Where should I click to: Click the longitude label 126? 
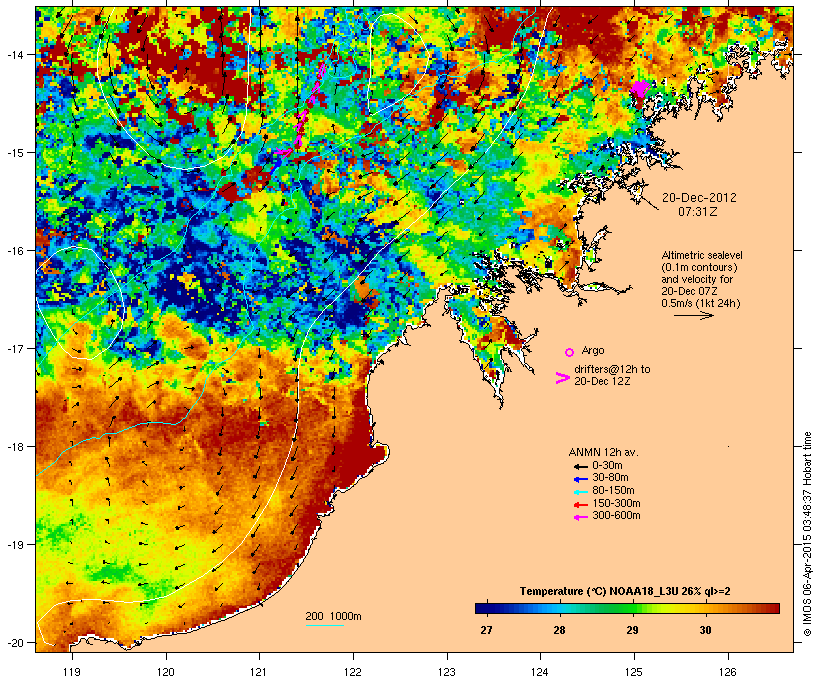(727, 672)
